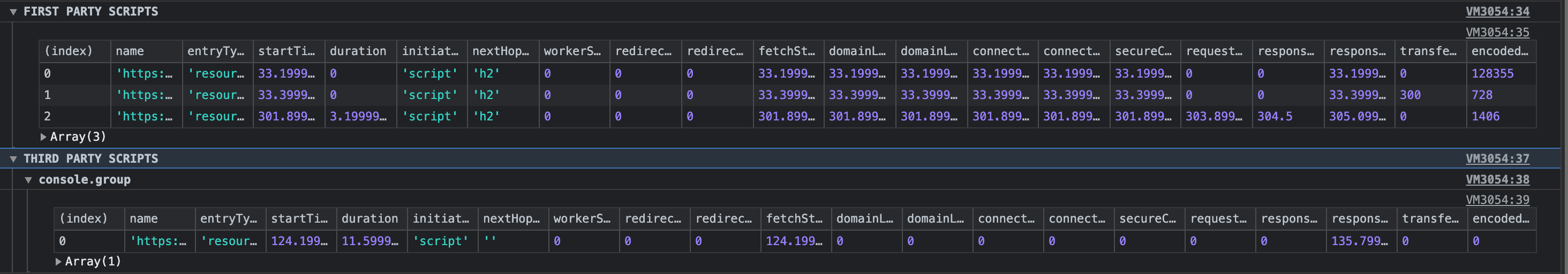
Task: Sort first party table by request… column
Action: [x=1217, y=51]
